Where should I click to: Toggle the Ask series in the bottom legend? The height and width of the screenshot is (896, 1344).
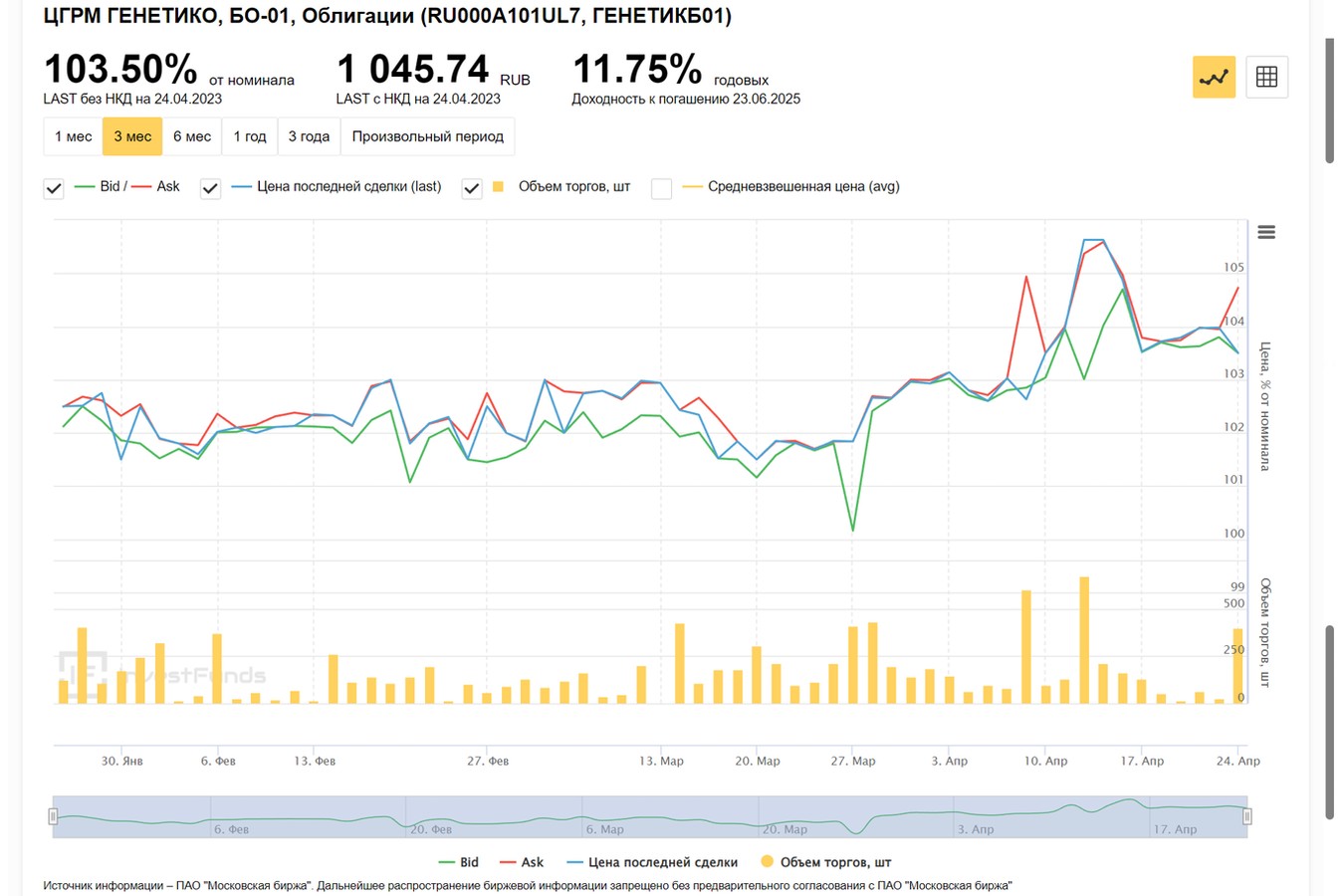click(522, 862)
